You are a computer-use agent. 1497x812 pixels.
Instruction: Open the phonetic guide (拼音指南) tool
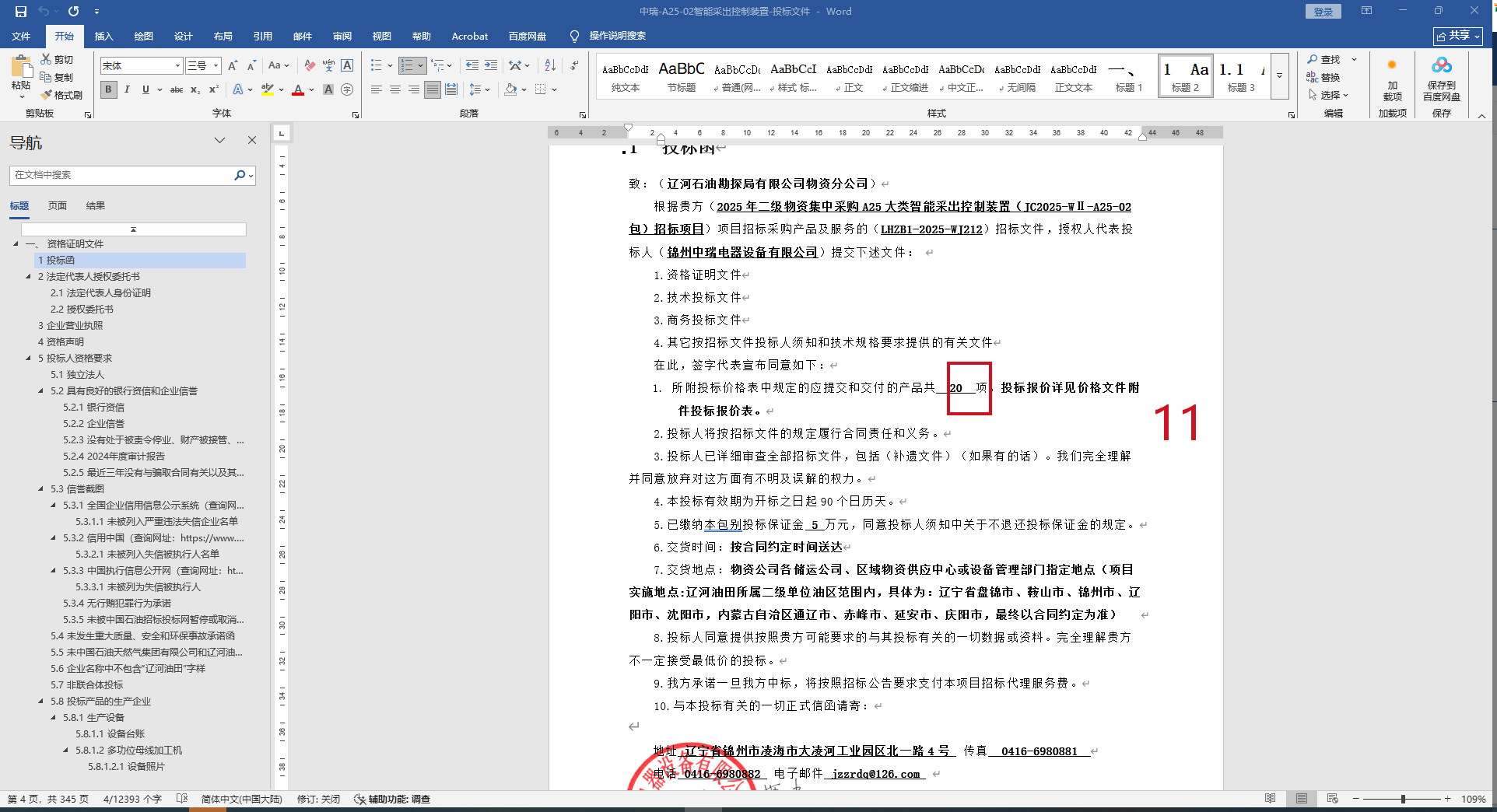click(328, 66)
